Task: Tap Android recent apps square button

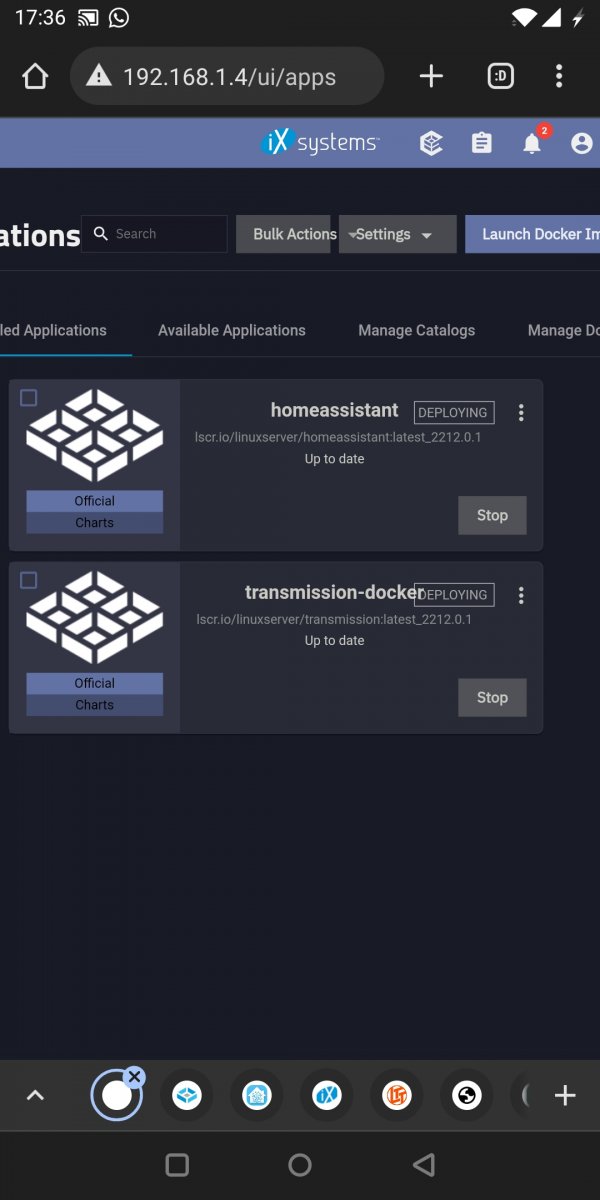Action: (177, 1165)
